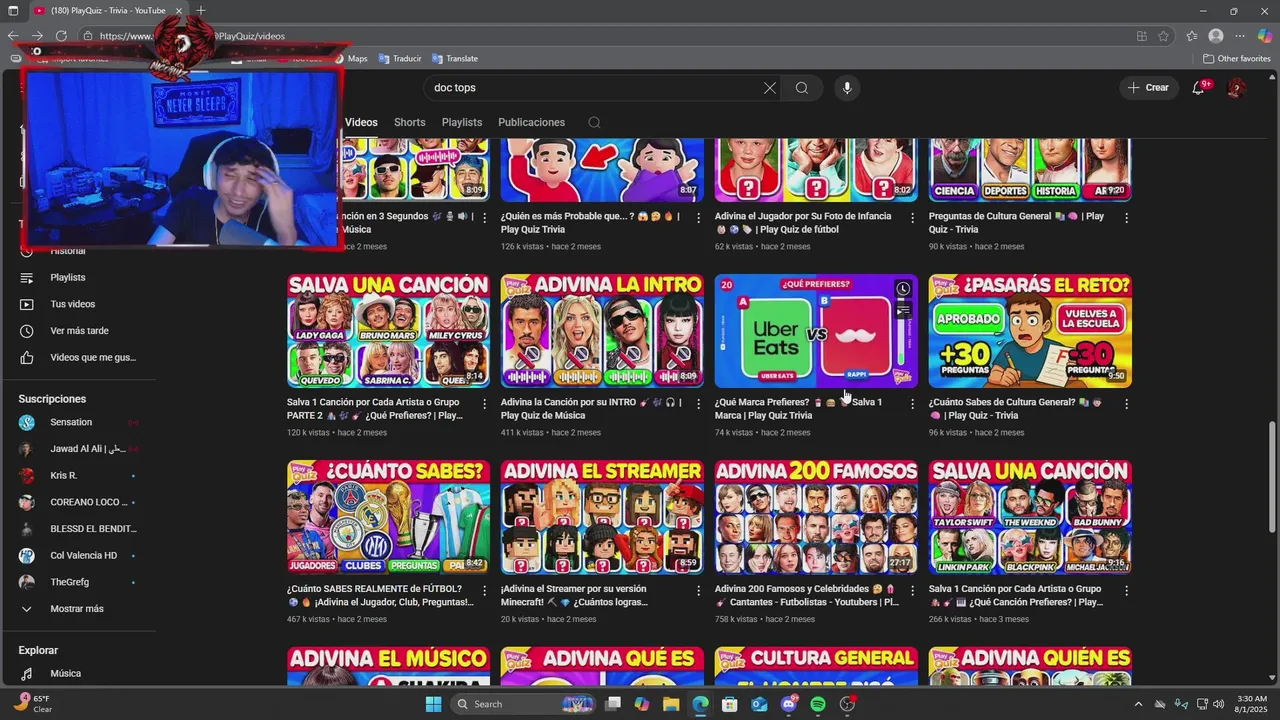The width and height of the screenshot is (1280, 720).
Task: Open options for '¿Cuánto Sabes de Cultura General?' video
Action: [x=1126, y=404]
